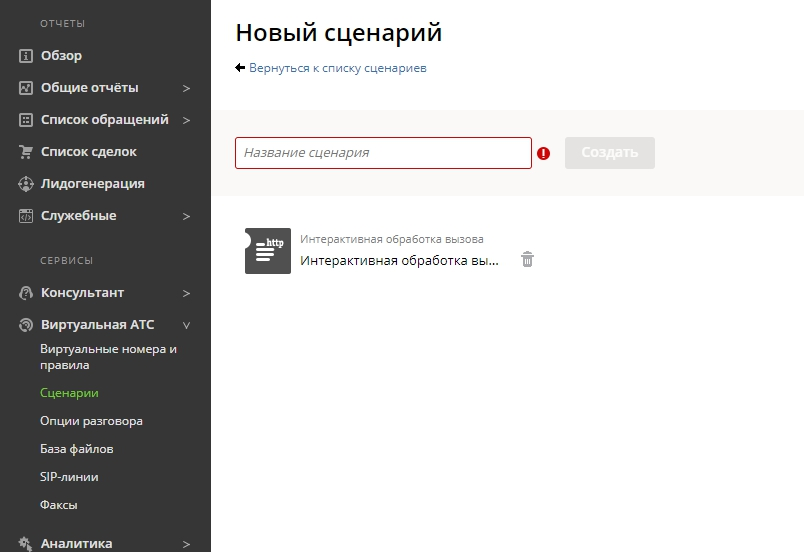Click the Консультант label
Image resolution: width=804 pixels, height=552 pixels.
click(83, 293)
